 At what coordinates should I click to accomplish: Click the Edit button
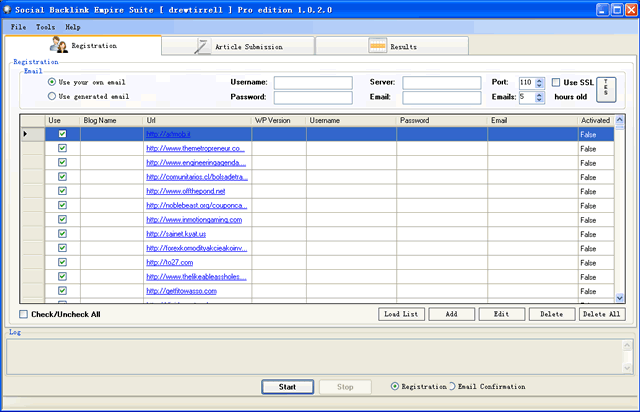(502, 314)
